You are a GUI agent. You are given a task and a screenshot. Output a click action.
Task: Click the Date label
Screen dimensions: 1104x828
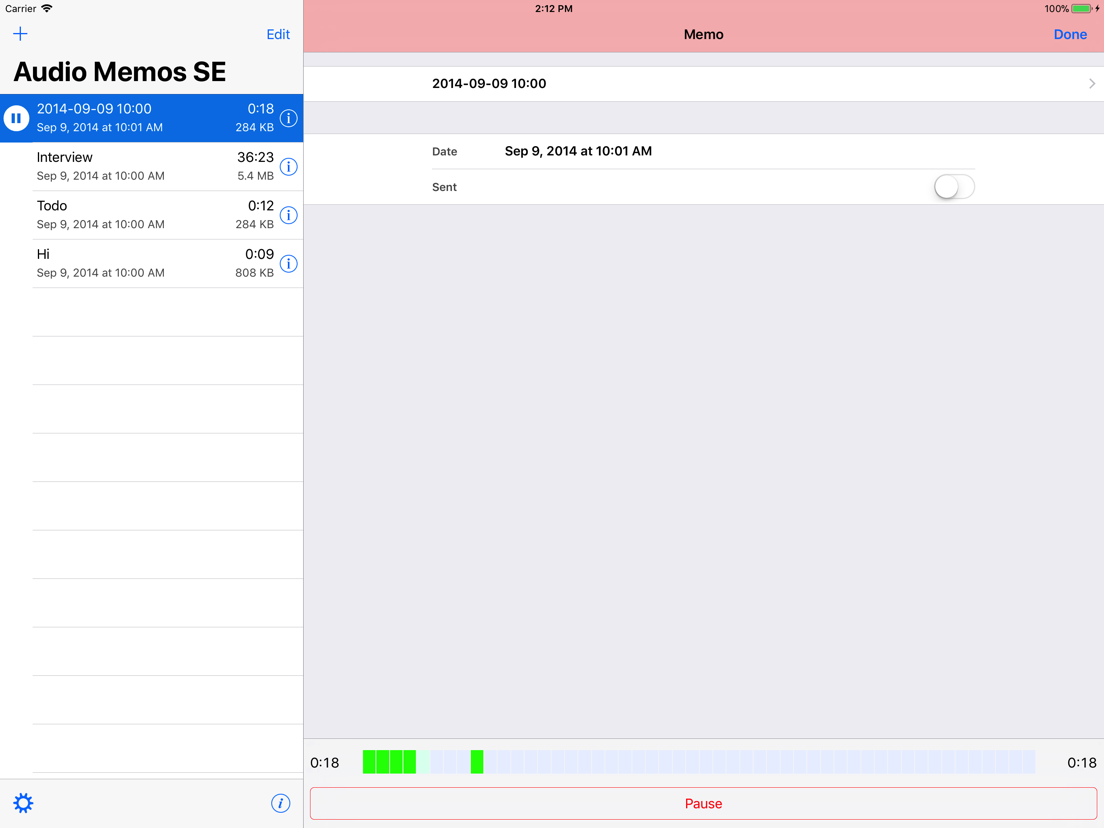pos(444,151)
